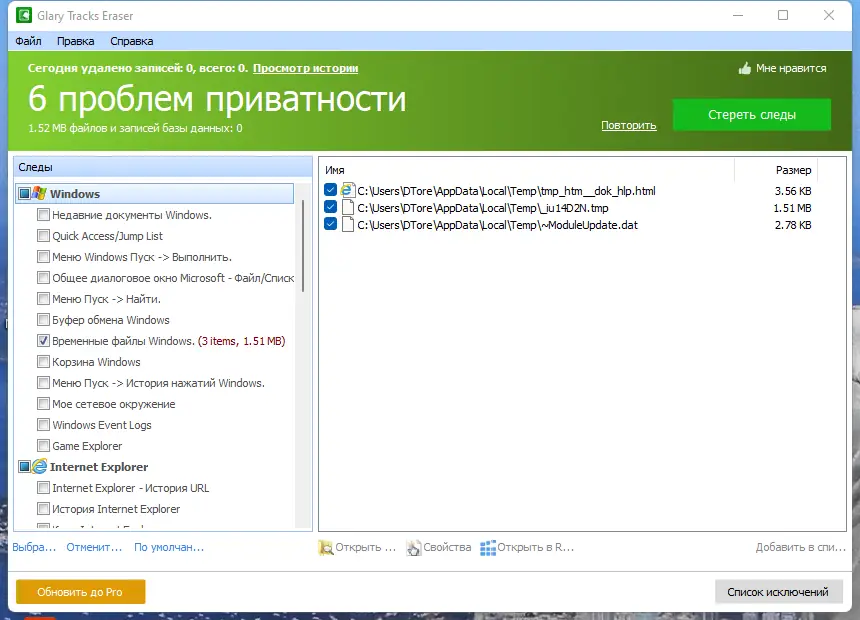Click the HTML file icon of tmp_htm__dok_hlp.html

click(x=347, y=190)
